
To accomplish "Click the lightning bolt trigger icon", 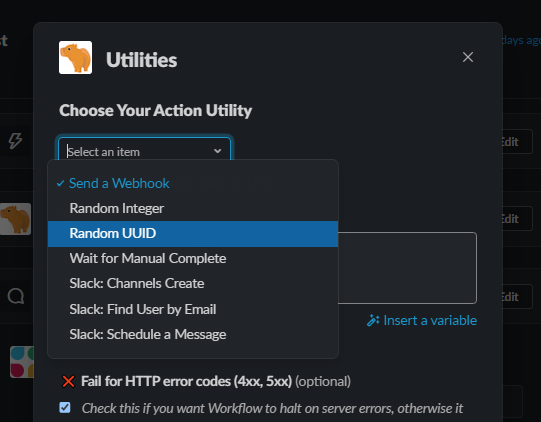I will pos(15,141).
